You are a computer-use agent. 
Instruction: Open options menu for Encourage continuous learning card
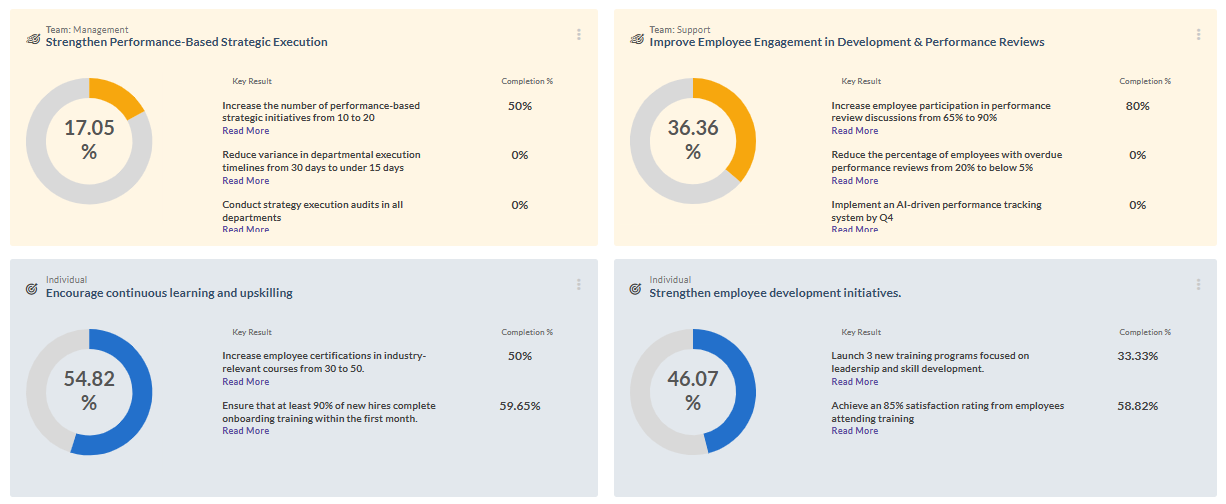coord(579,285)
